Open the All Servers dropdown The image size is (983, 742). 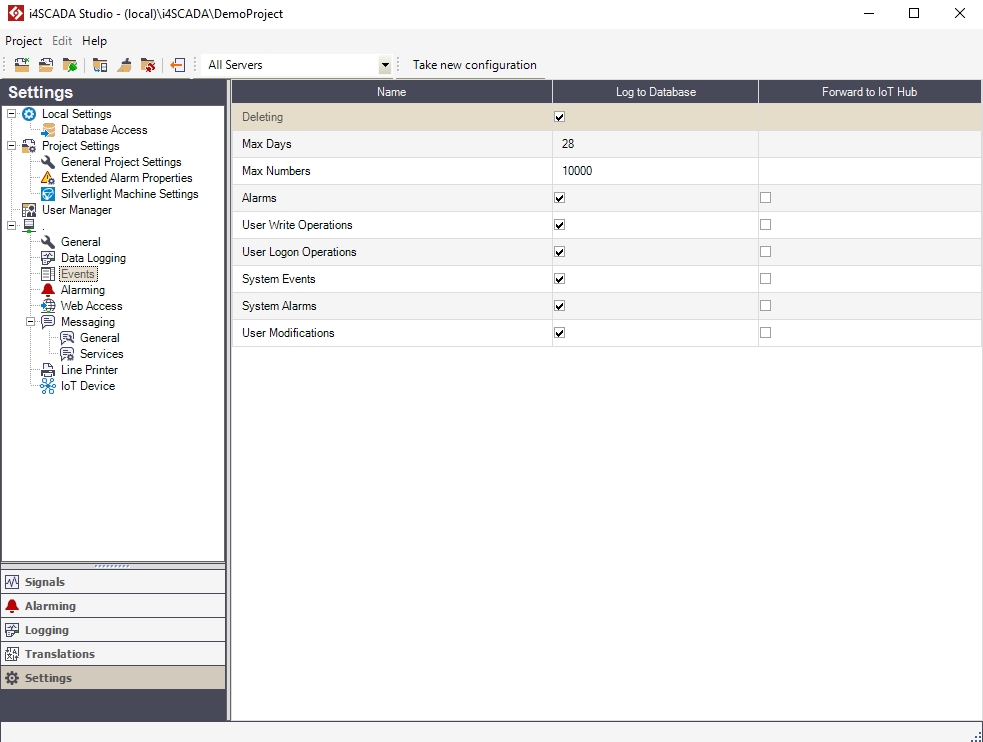[x=385, y=65]
